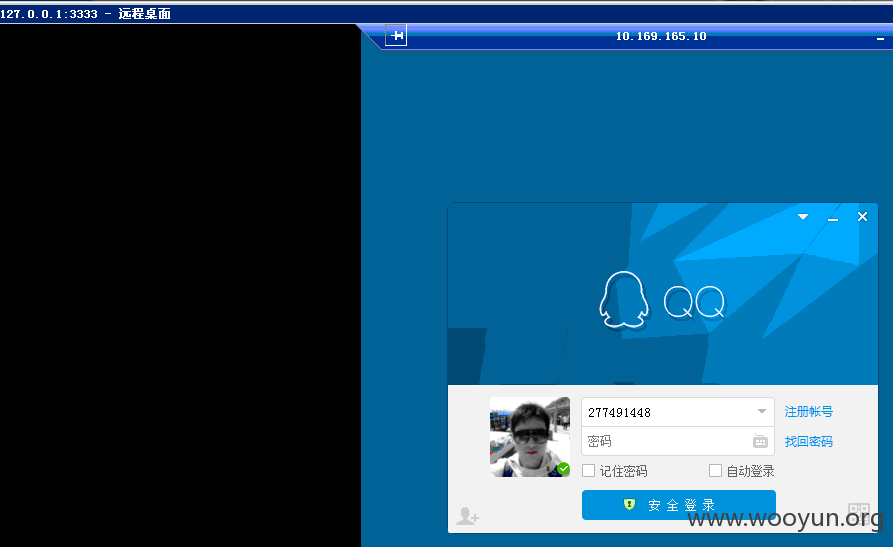
Task: Close the QQ login window
Action: 862,217
